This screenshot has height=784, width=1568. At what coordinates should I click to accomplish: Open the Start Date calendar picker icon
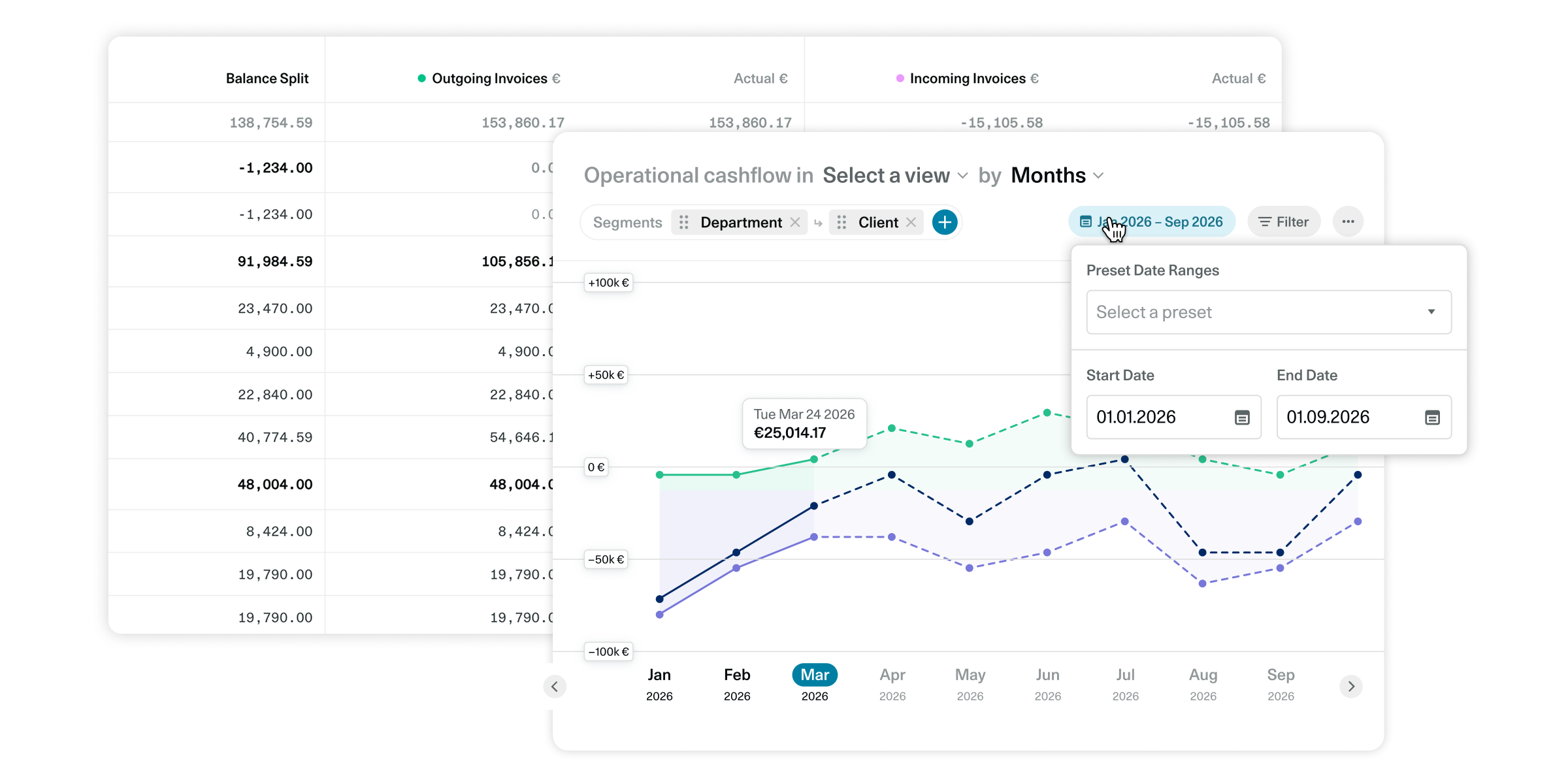(x=1242, y=417)
